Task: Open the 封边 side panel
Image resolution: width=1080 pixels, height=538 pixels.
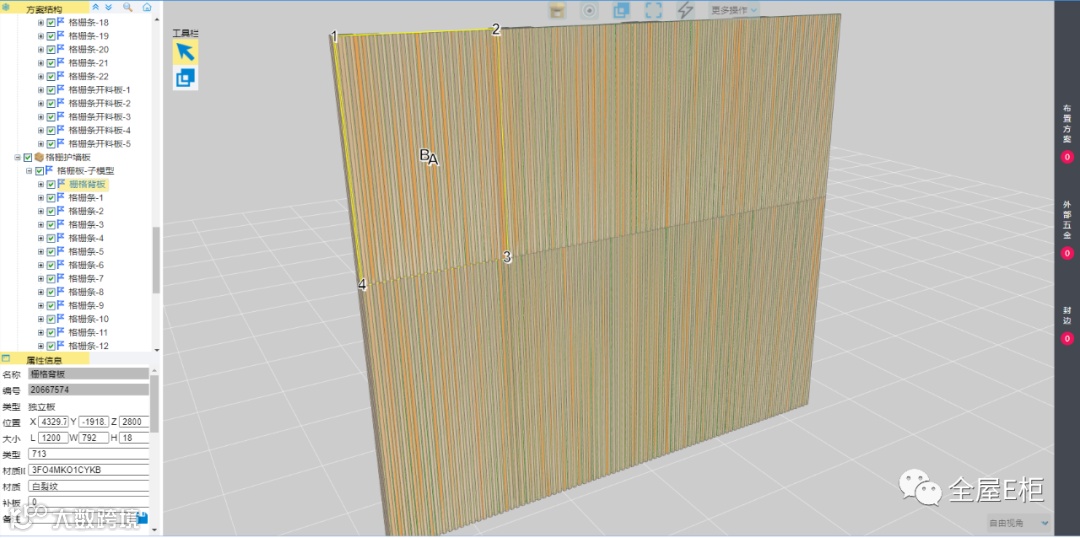Action: [1067, 315]
